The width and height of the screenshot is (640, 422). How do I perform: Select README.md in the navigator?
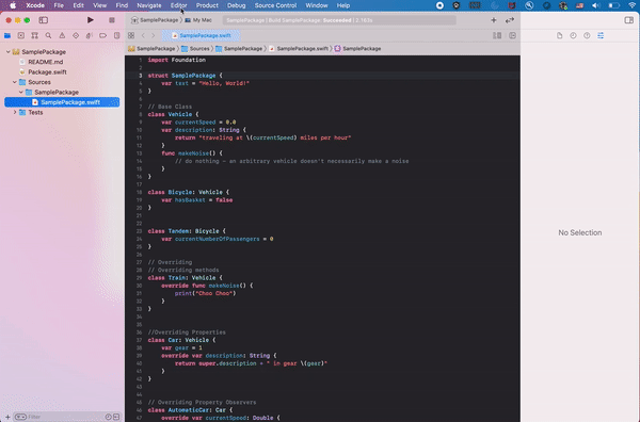[x=45, y=62]
